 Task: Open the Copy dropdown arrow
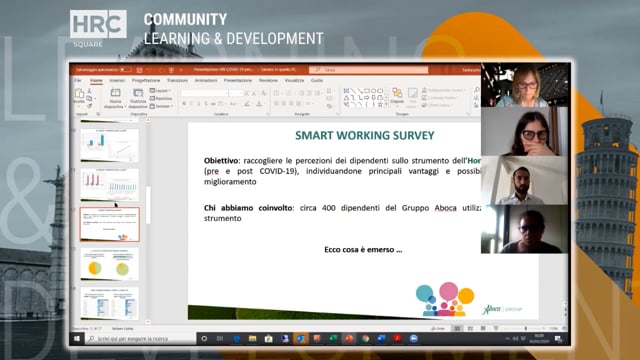pos(95,98)
